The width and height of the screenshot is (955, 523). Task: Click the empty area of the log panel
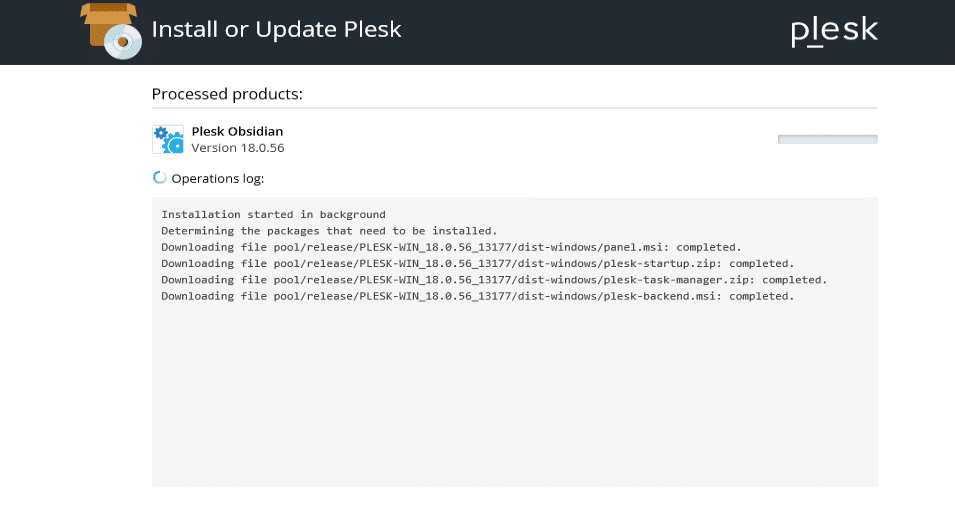tap(514, 400)
